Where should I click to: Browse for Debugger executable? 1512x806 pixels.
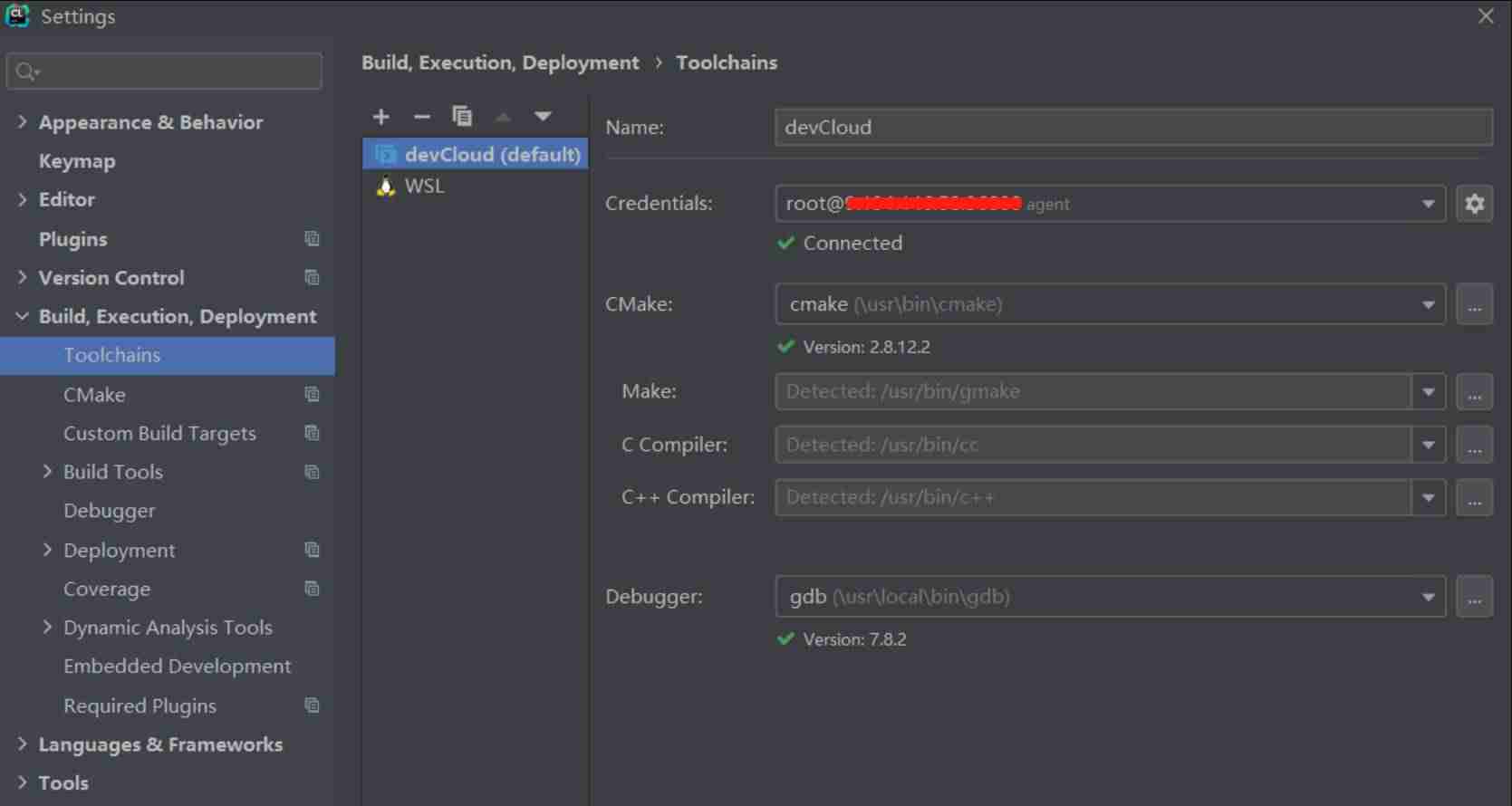point(1475,597)
